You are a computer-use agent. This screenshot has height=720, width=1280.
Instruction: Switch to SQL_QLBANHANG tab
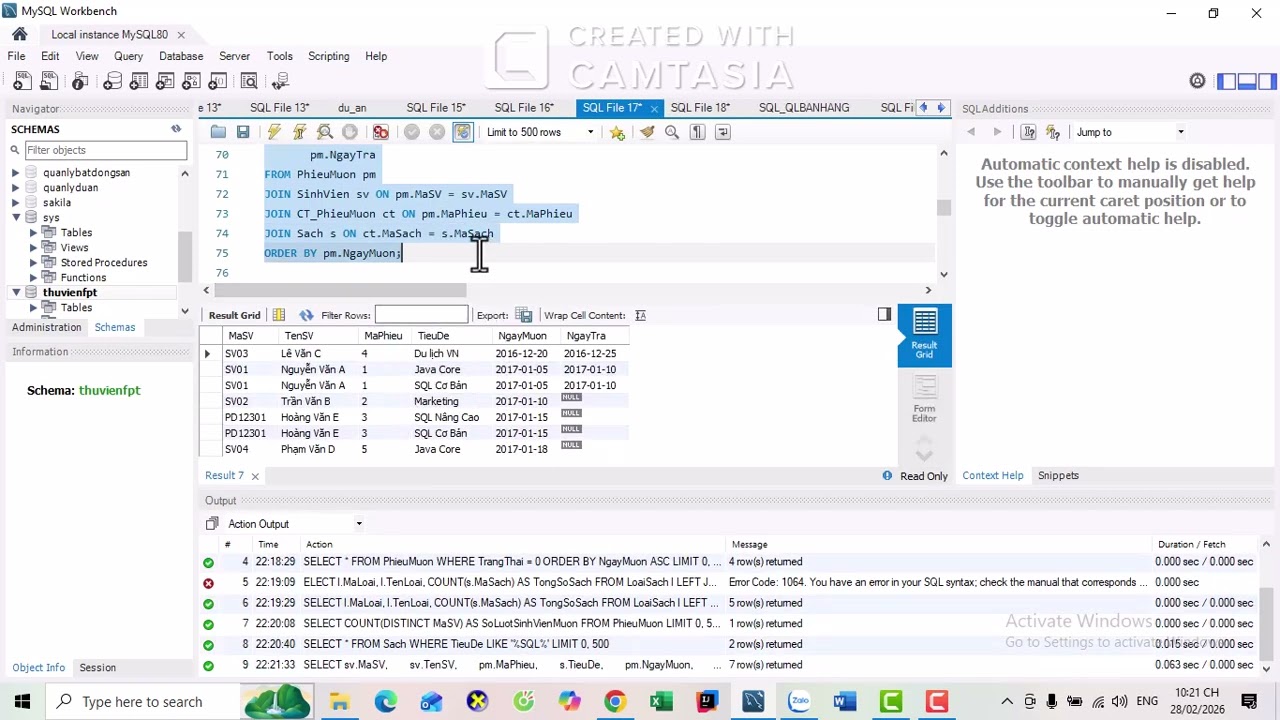tap(804, 107)
